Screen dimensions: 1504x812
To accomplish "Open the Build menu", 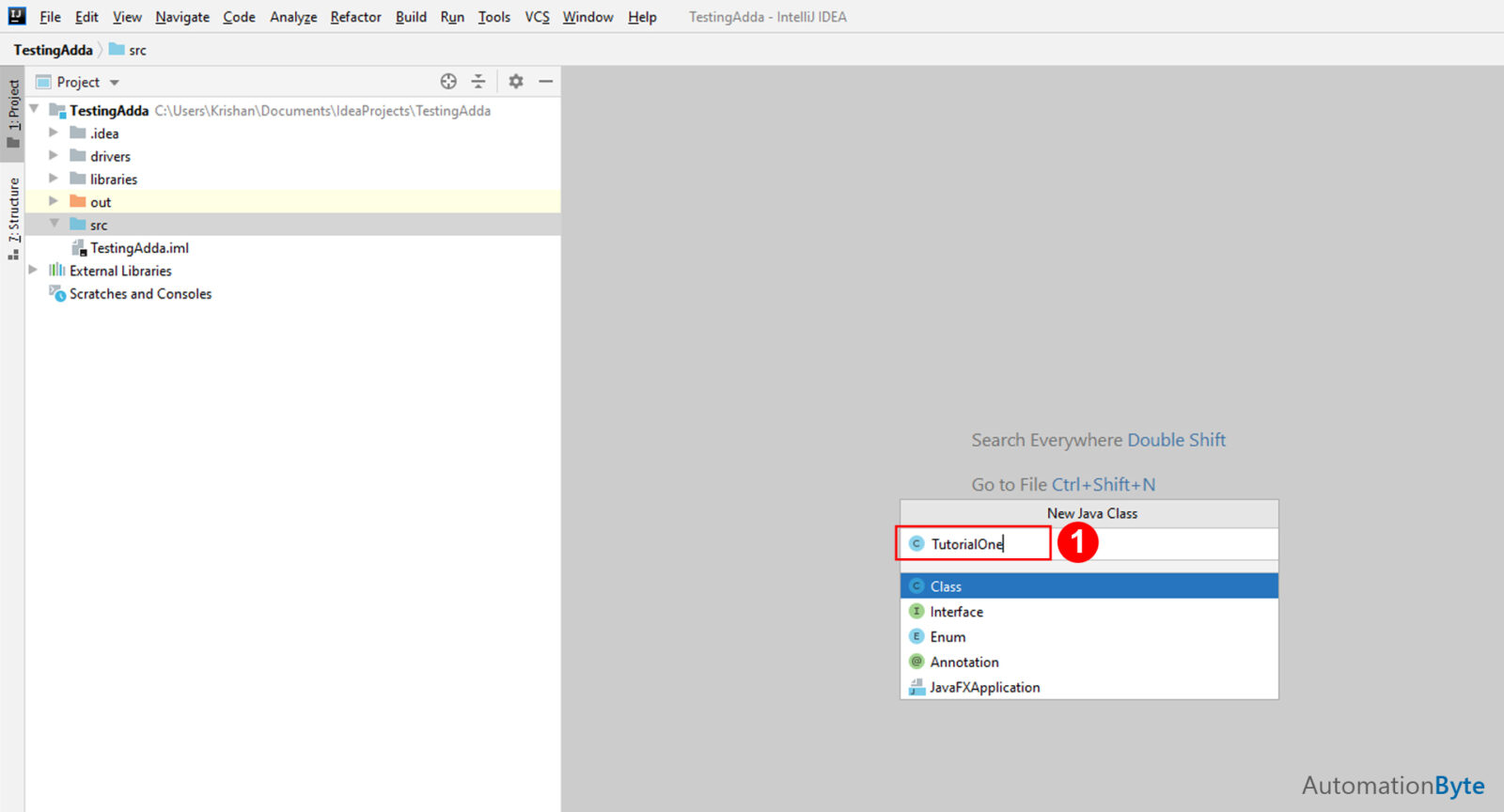I will coord(411,17).
